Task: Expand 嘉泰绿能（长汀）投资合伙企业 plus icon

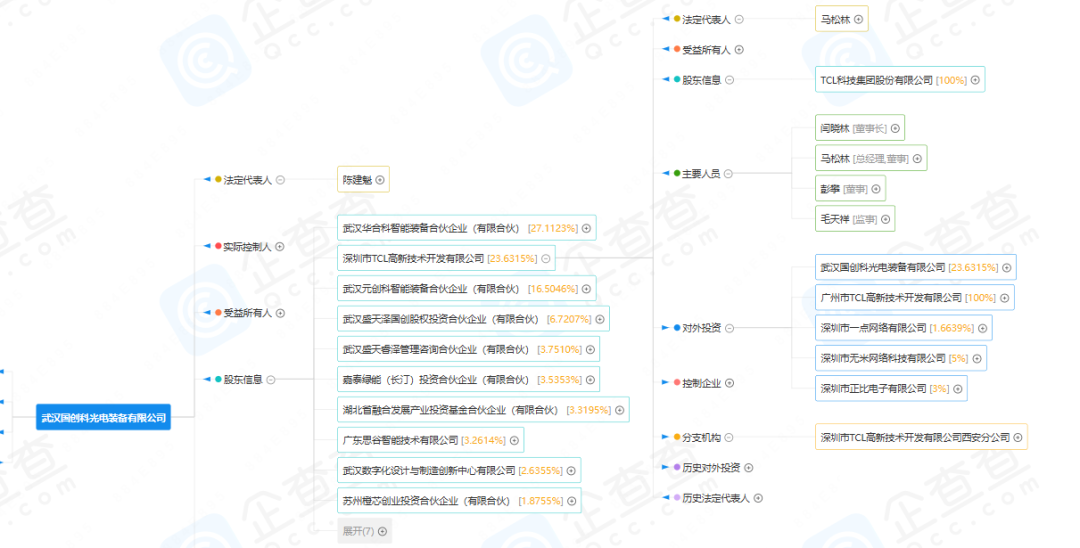Action: 590,379
